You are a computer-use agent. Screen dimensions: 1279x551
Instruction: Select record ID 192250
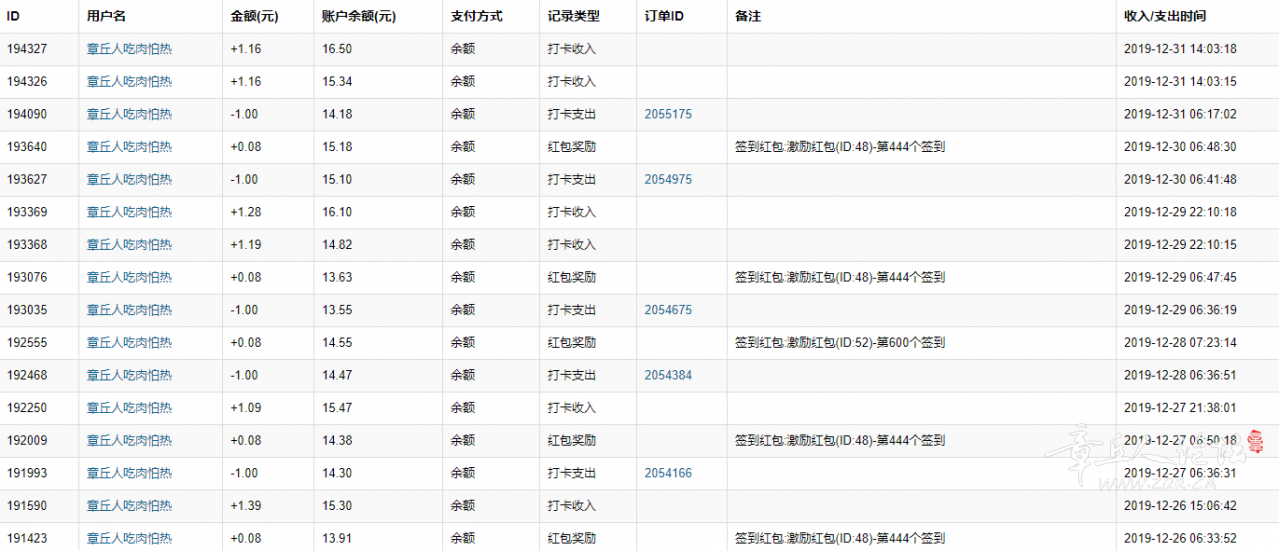coord(26,408)
